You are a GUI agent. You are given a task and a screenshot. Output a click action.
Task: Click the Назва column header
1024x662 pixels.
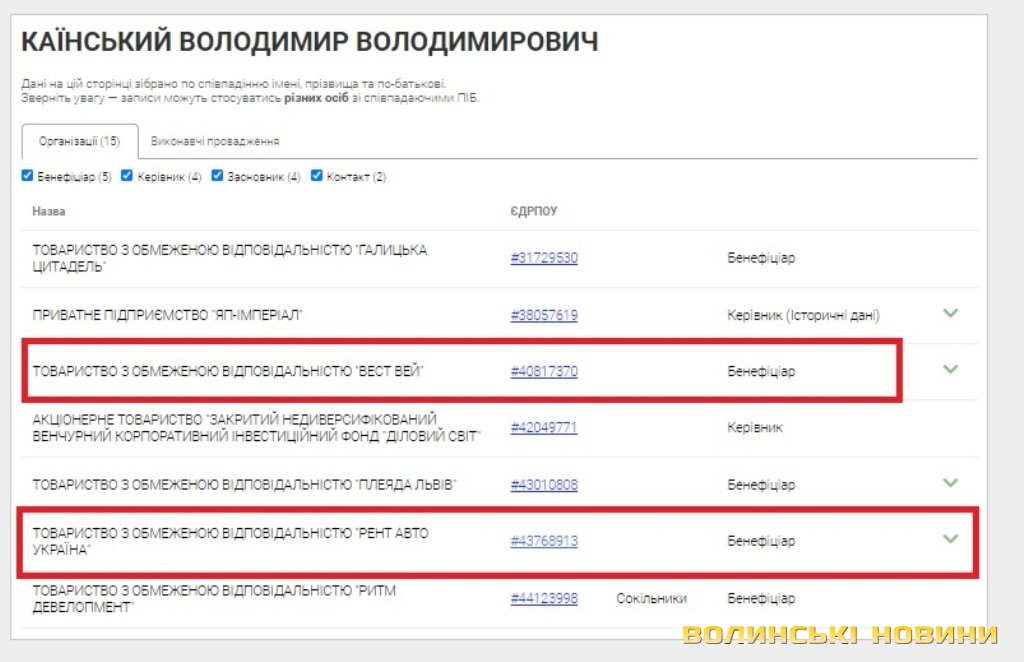[x=48, y=212]
